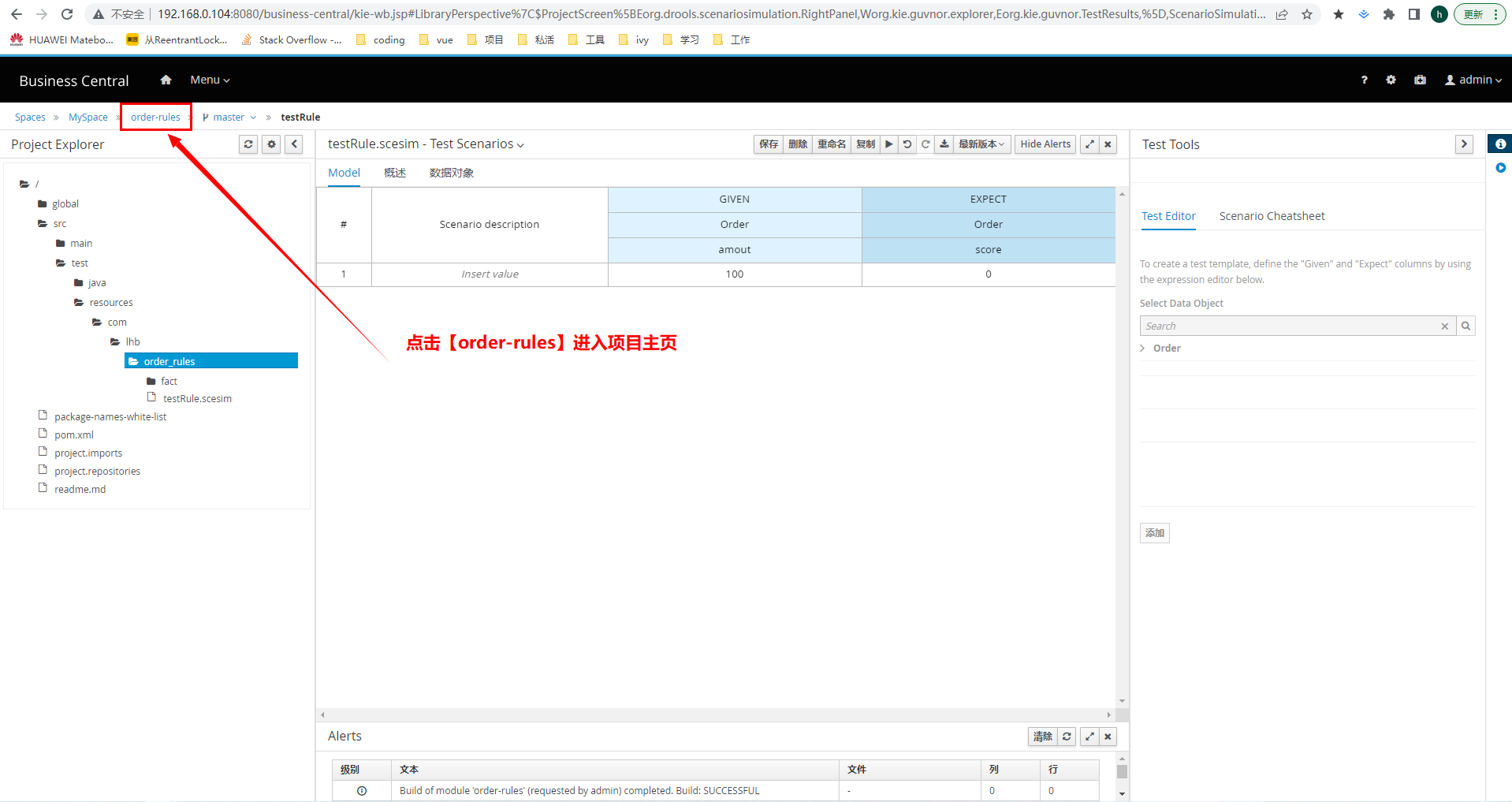1512x802 pixels.
Task: Collapse the Test Tools panel
Action: [x=1464, y=144]
